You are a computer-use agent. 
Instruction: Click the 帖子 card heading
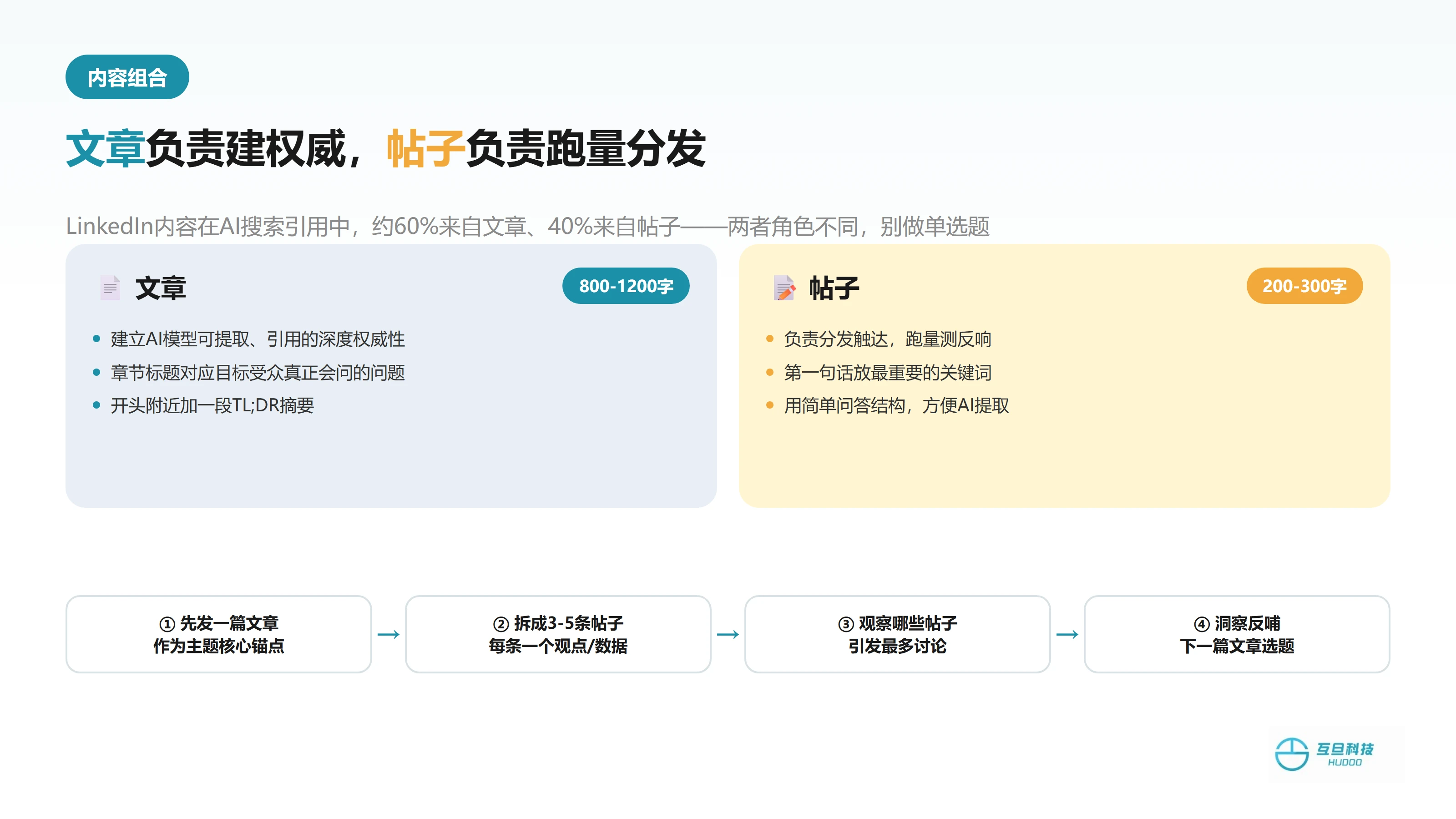[834, 288]
